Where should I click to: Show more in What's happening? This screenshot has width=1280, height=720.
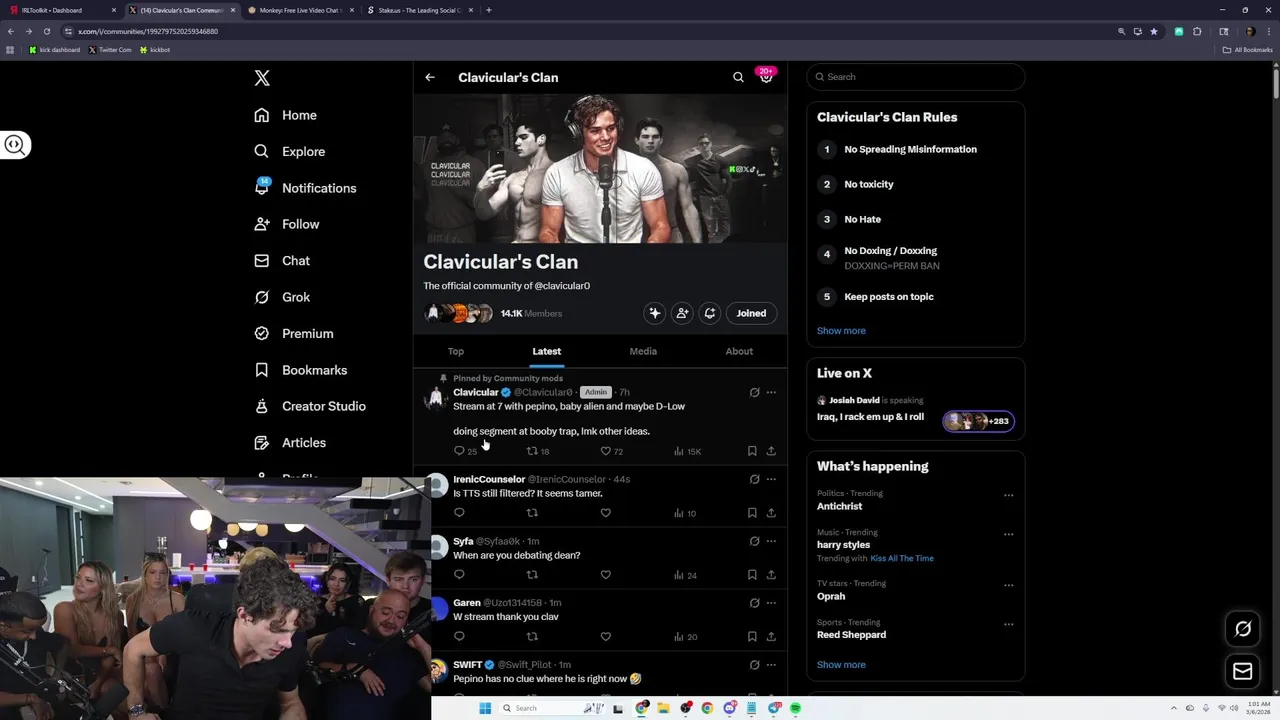(841, 665)
